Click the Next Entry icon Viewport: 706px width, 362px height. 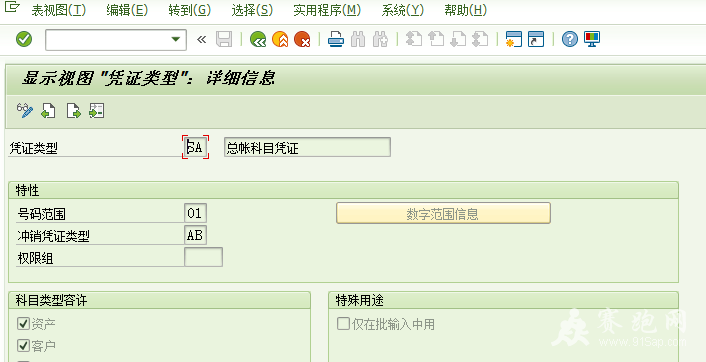[73, 111]
